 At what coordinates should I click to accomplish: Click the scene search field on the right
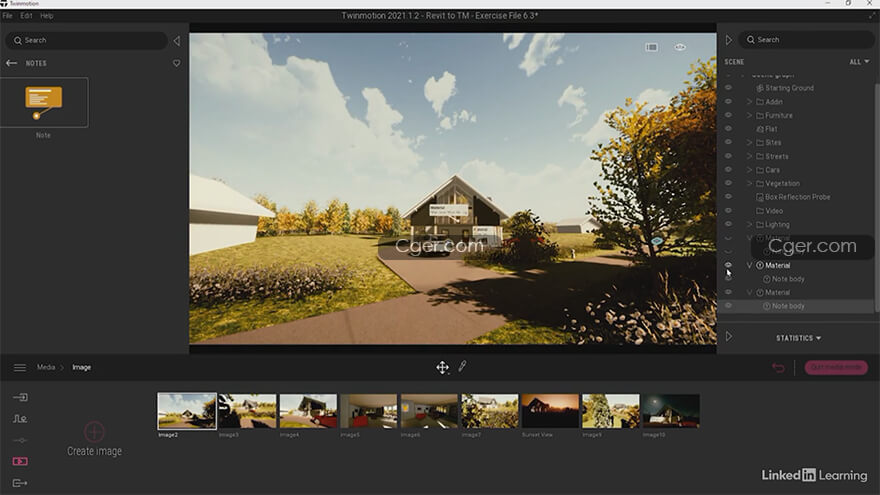click(806, 40)
